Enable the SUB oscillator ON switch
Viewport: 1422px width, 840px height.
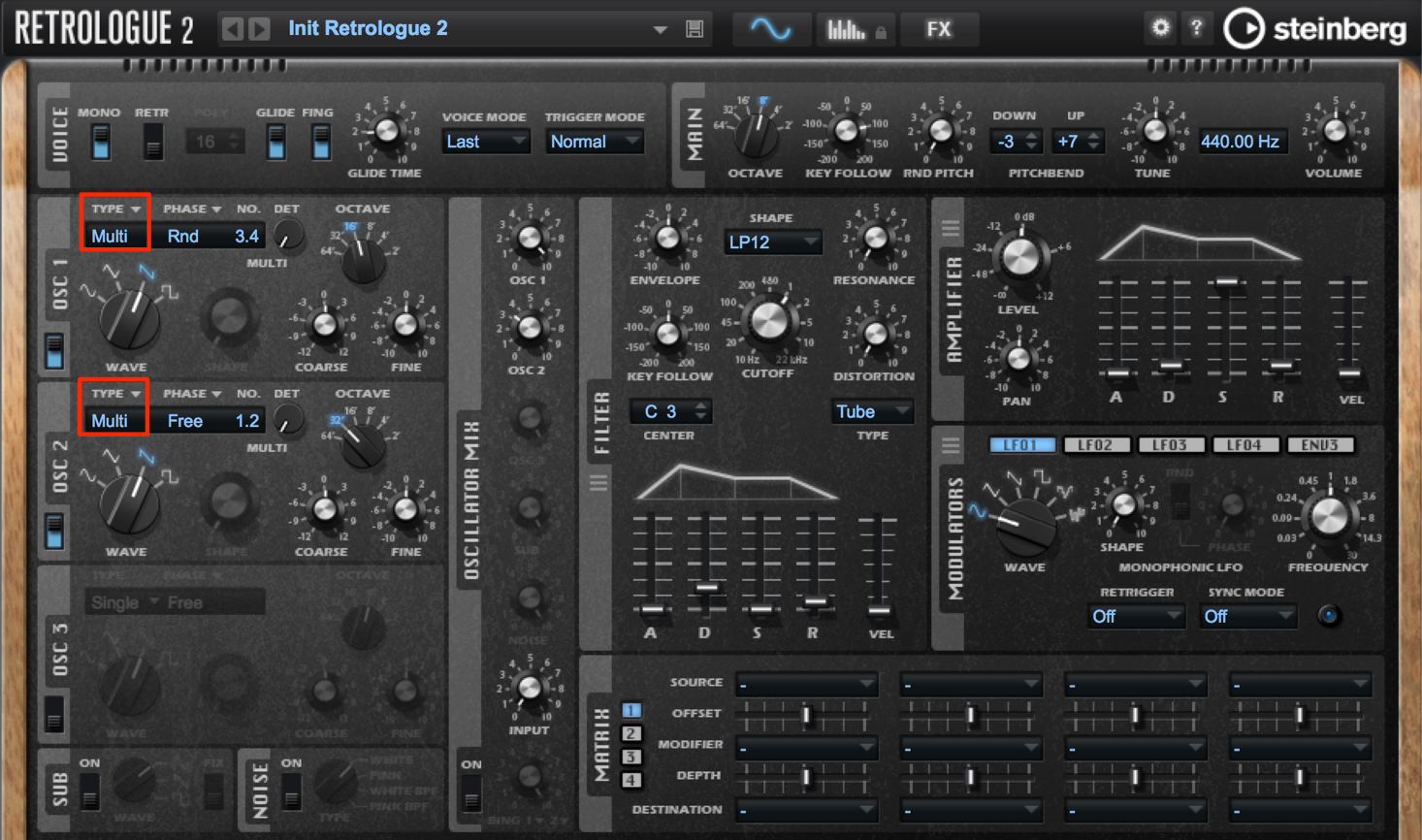[x=89, y=792]
